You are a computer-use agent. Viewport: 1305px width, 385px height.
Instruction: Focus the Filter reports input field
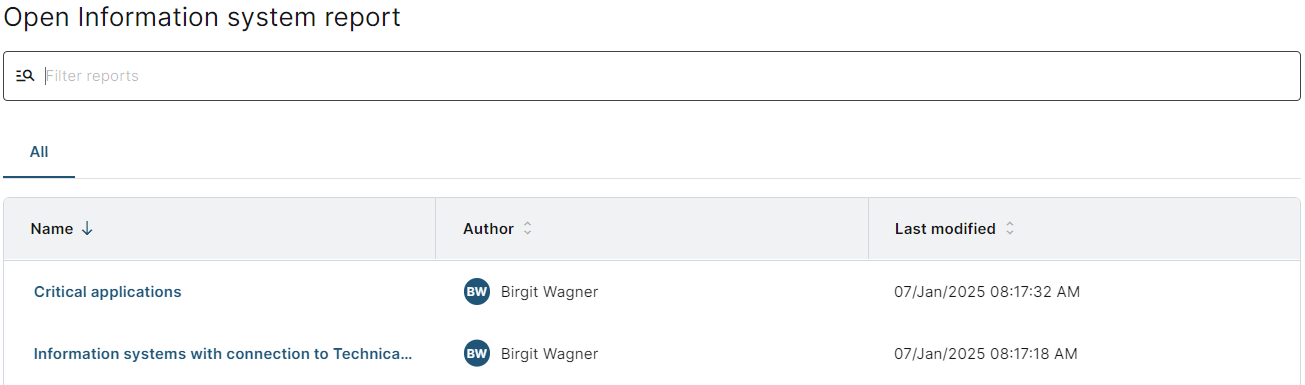pos(670,76)
